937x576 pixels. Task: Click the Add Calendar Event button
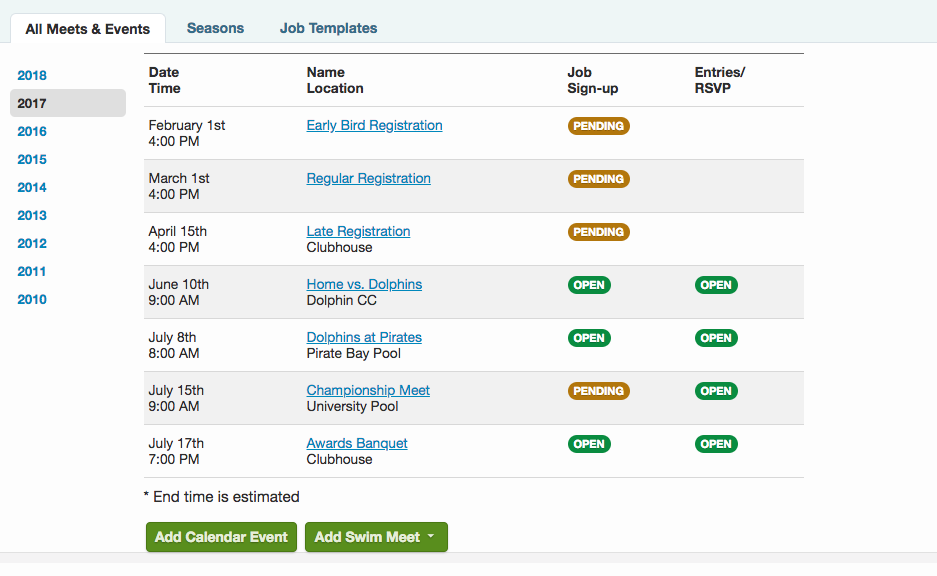click(221, 537)
